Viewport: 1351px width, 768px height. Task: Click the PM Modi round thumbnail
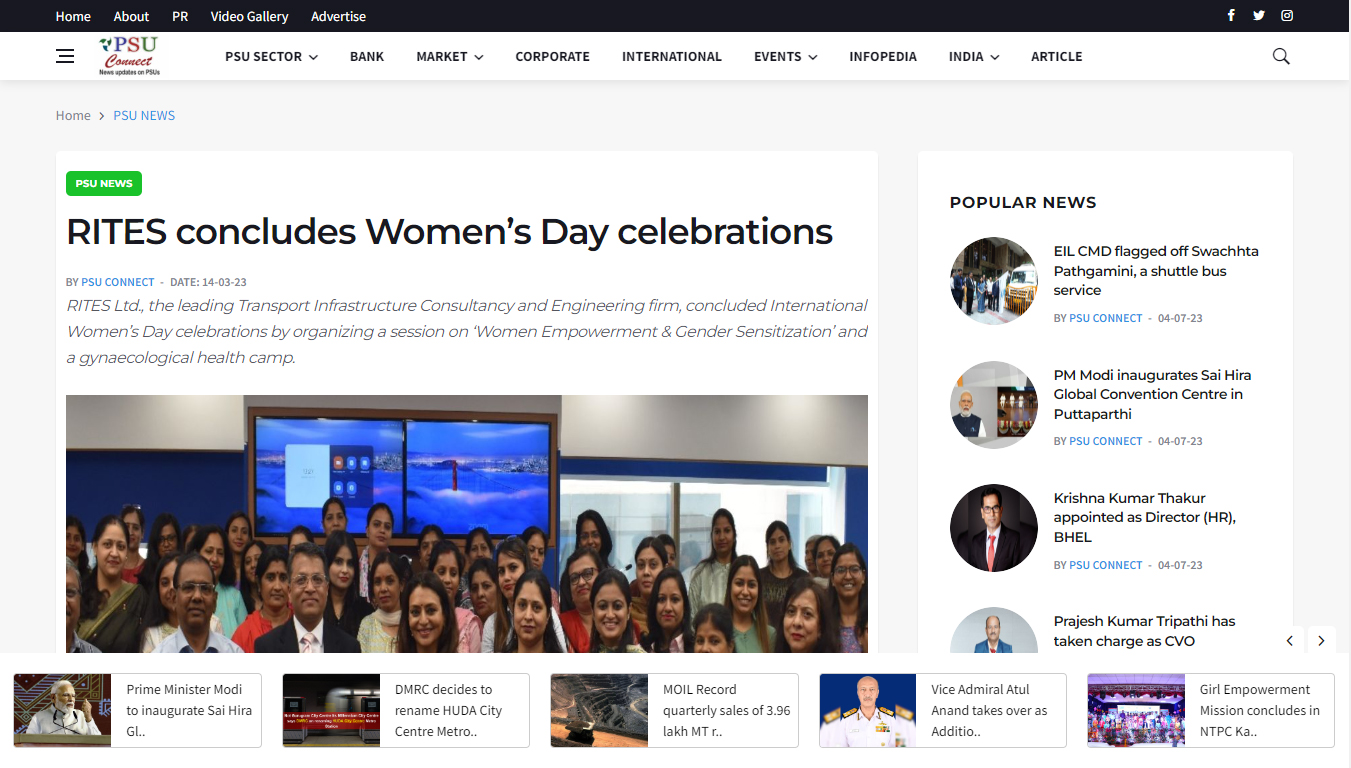click(994, 405)
